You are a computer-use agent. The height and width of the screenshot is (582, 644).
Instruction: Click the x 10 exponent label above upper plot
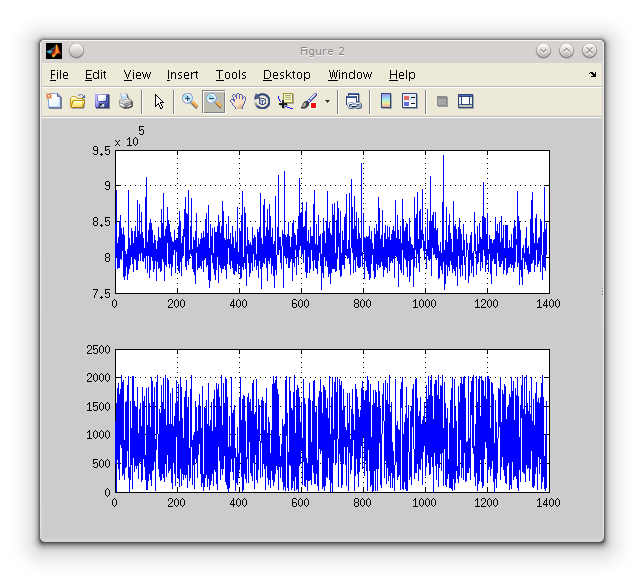click(129, 137)
